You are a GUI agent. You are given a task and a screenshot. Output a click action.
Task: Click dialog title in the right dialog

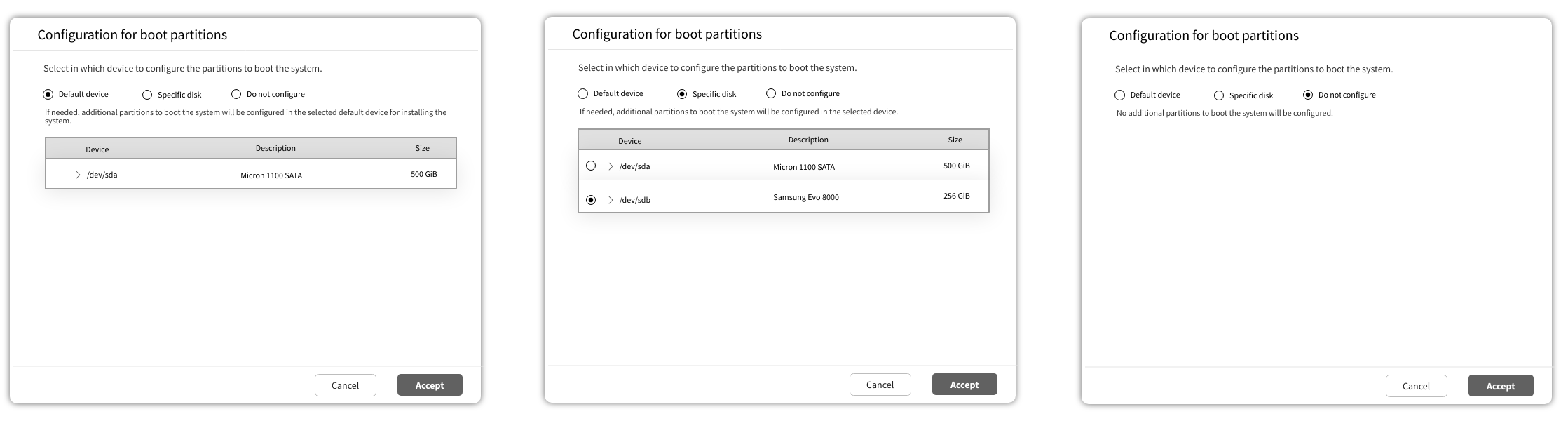click(x=1204, y=36)
